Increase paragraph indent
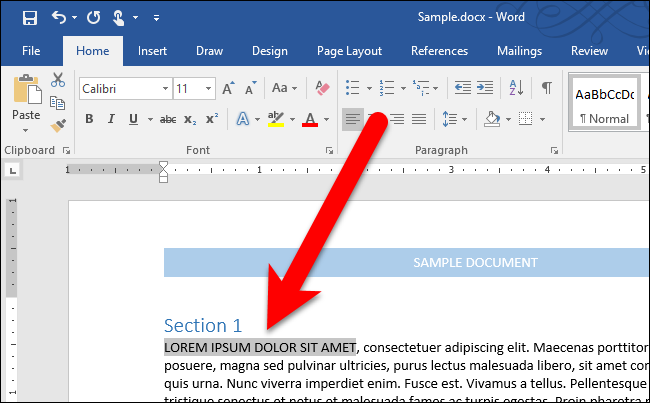Image resolution: width=650 pixels, height=403 pixels. coord(485,88)
